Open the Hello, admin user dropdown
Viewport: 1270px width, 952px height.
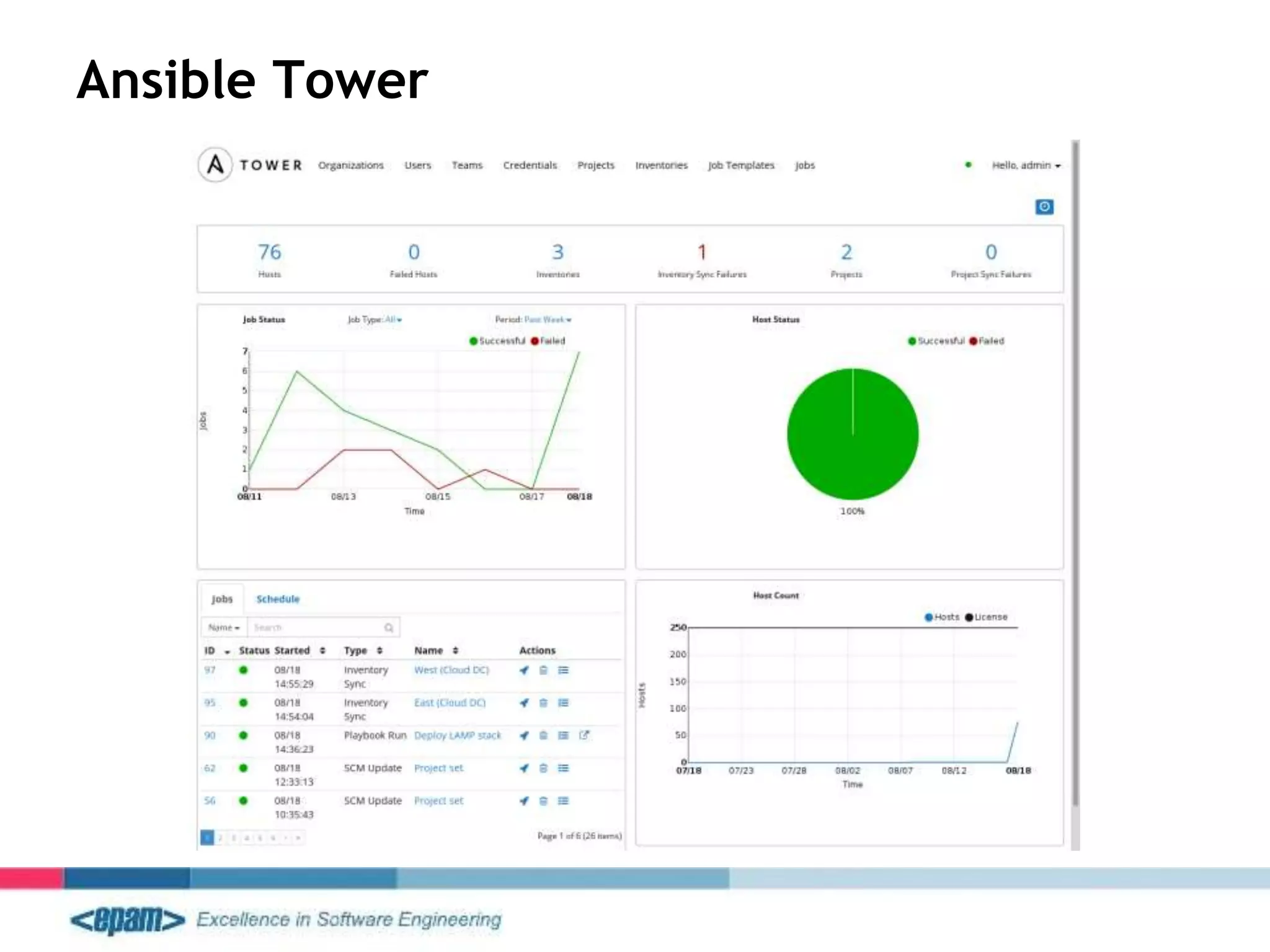tap(1026, 165)
